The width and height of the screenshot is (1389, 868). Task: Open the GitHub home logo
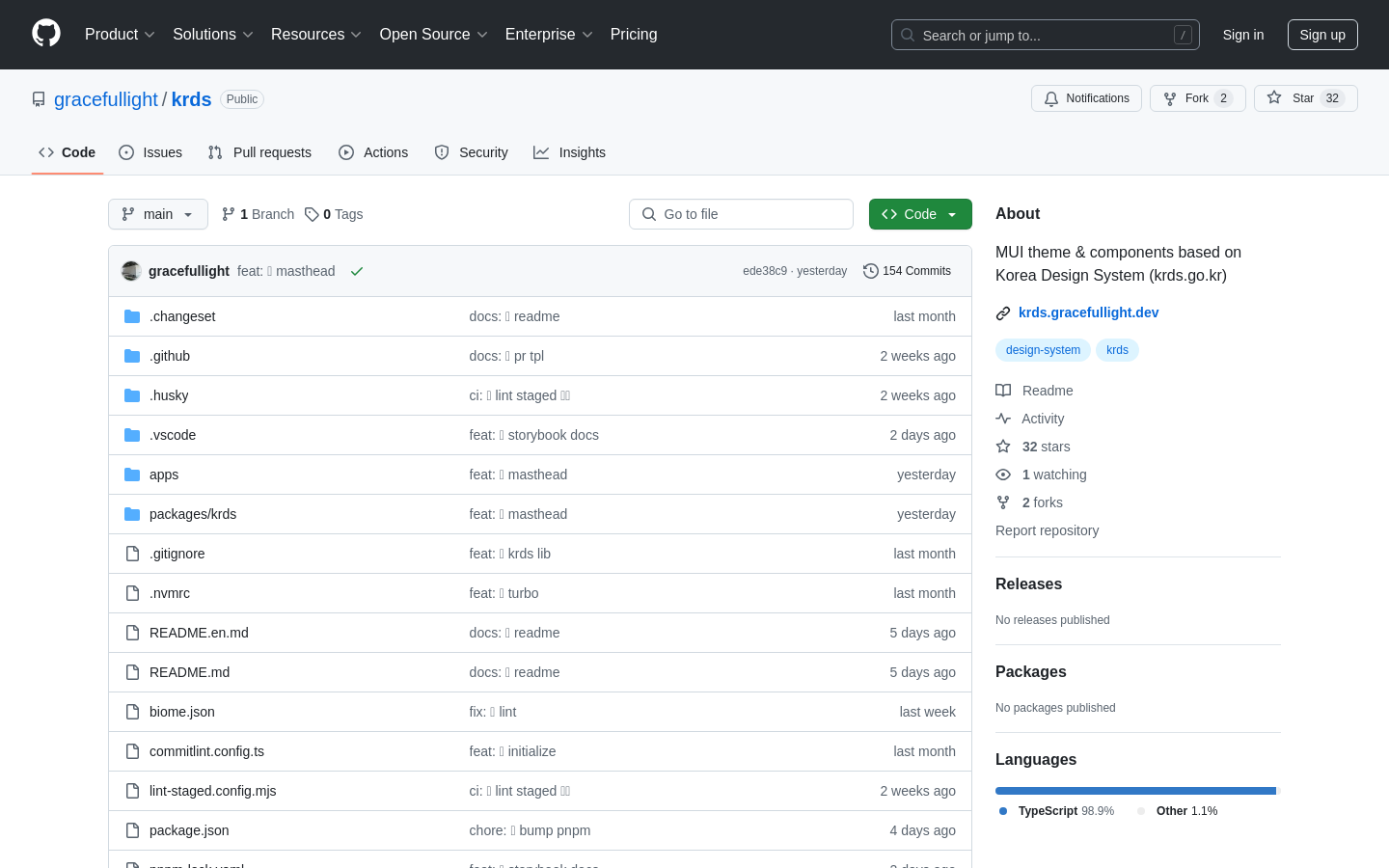[x=46, y=34]
